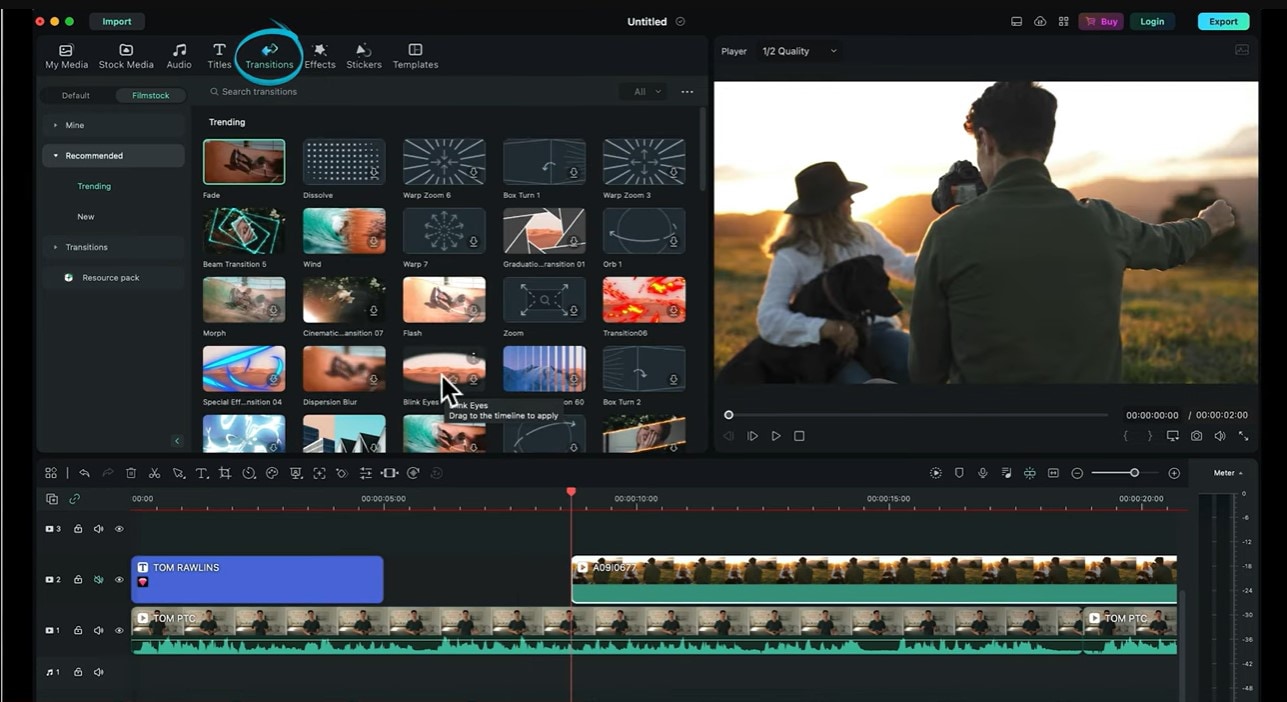The image size is (1287, 702).
Task: Click the Import button
Action: 117,21
